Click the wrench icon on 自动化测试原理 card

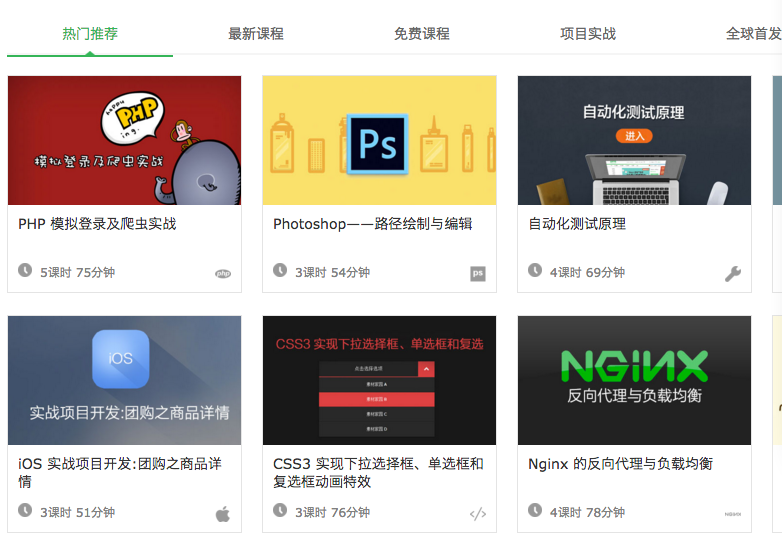733,273
